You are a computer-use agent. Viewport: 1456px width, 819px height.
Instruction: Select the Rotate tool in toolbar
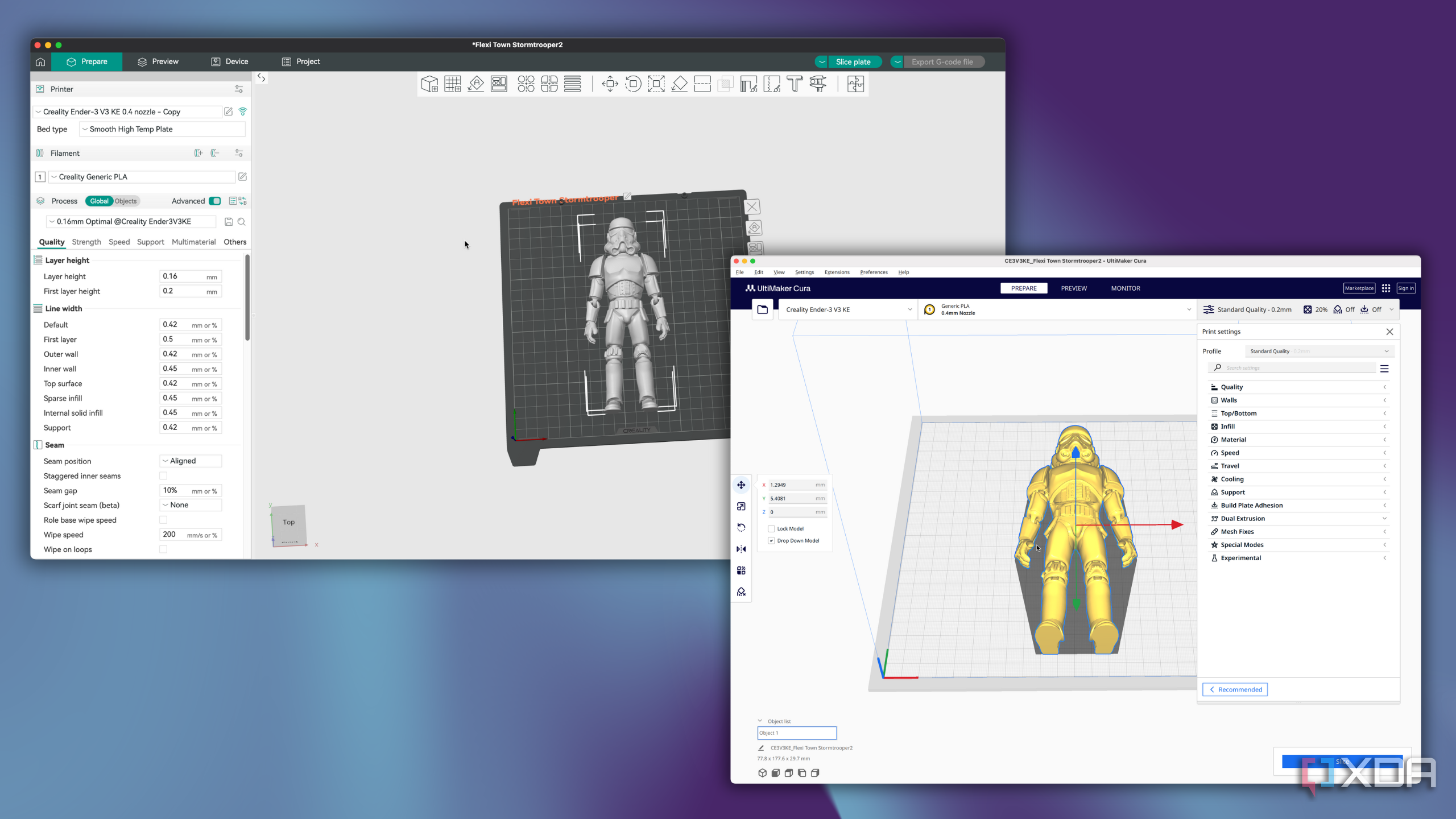pos(633,84)
